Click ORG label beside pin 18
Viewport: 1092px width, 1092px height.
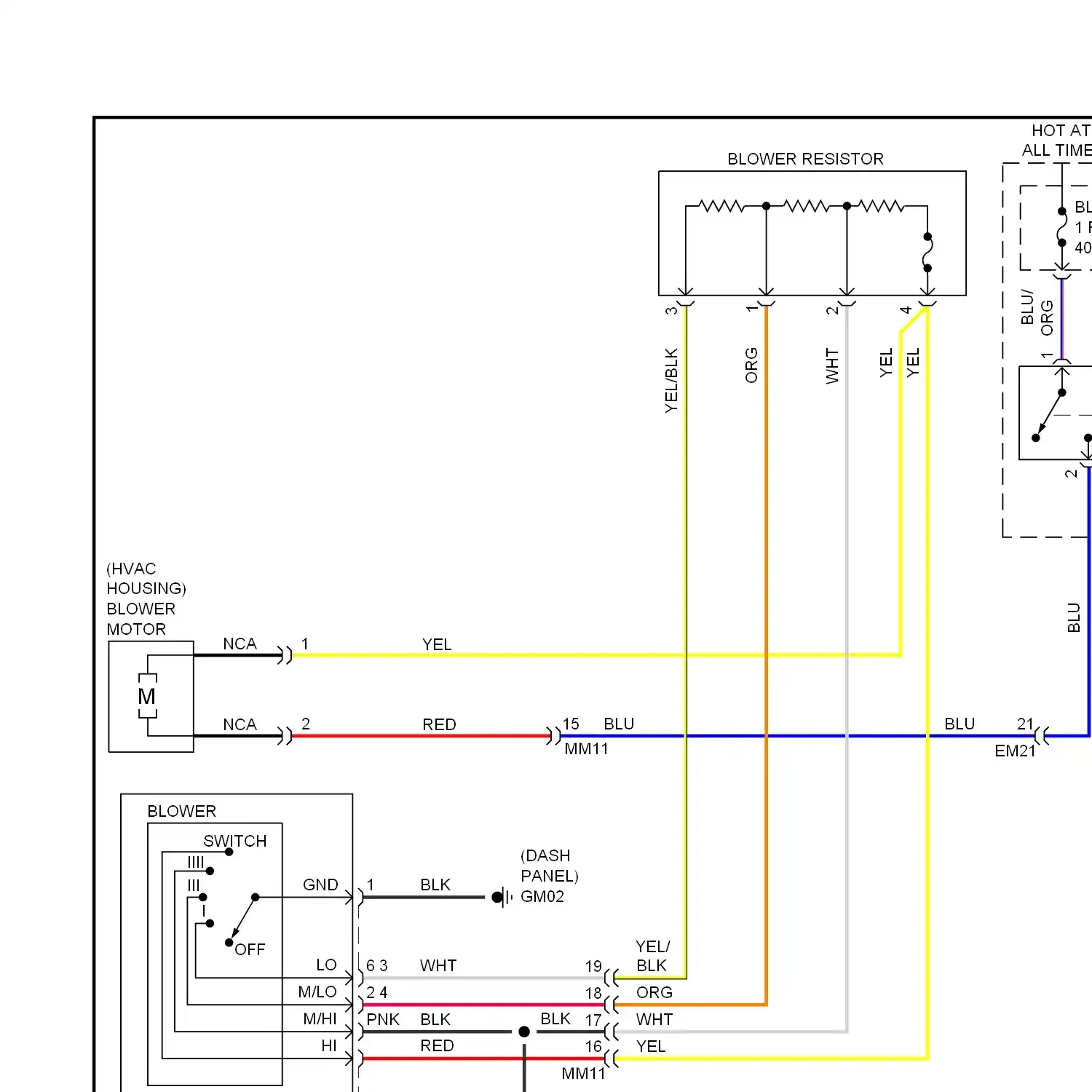click(654, 992)
